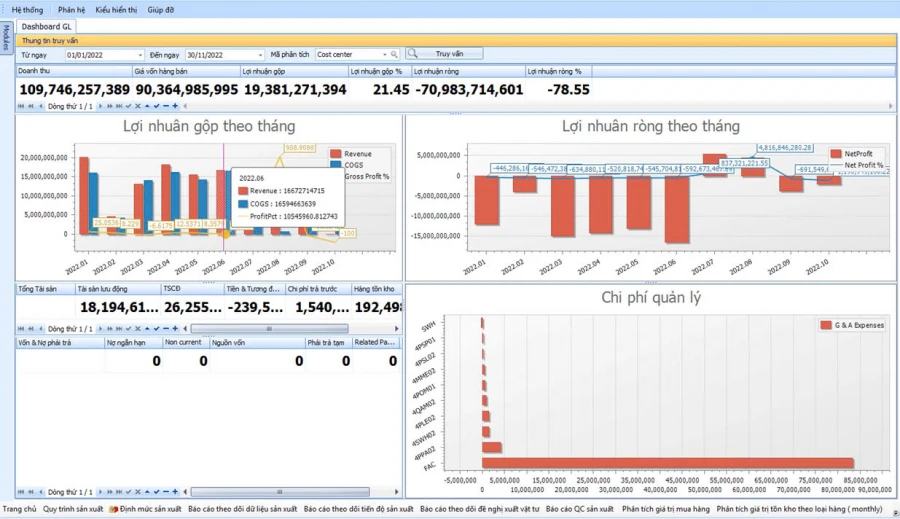Click COGS blue legend swatch
Viewport: 900px width, 519px height.
336,165
